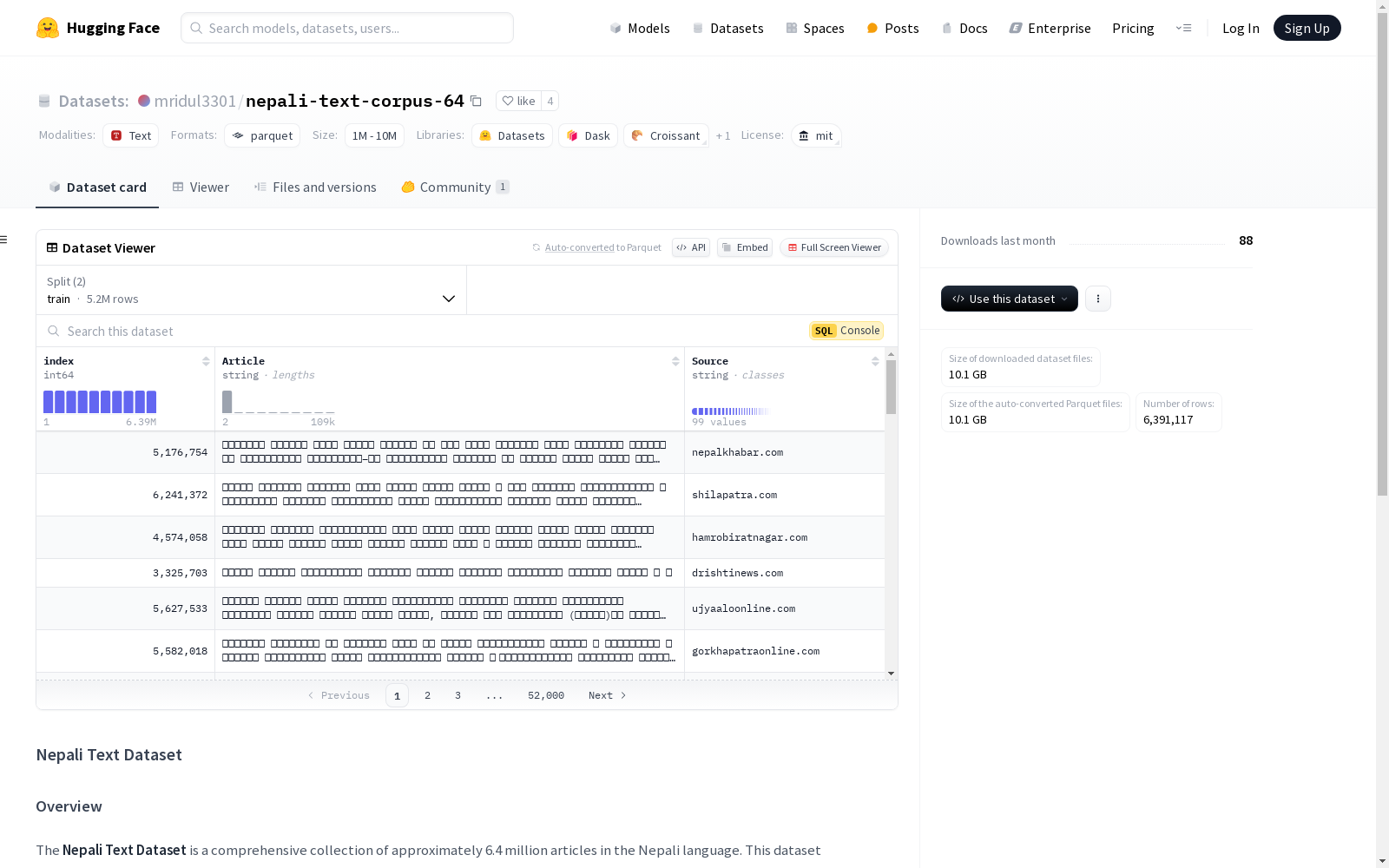Click the mridul3301 user avatar icon
This screenshot has height=868, width=1389.
[144, 101]
